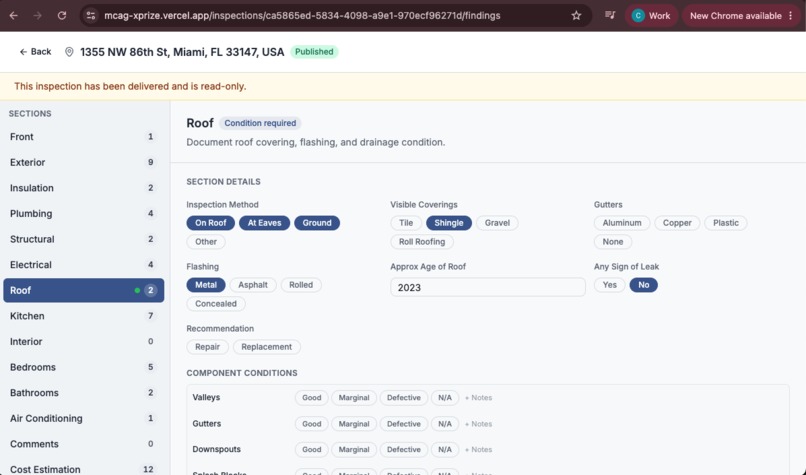Viewport: 806px width, 475px height.
Task: Mark Valleys as Defective
Action: (404, 398)
